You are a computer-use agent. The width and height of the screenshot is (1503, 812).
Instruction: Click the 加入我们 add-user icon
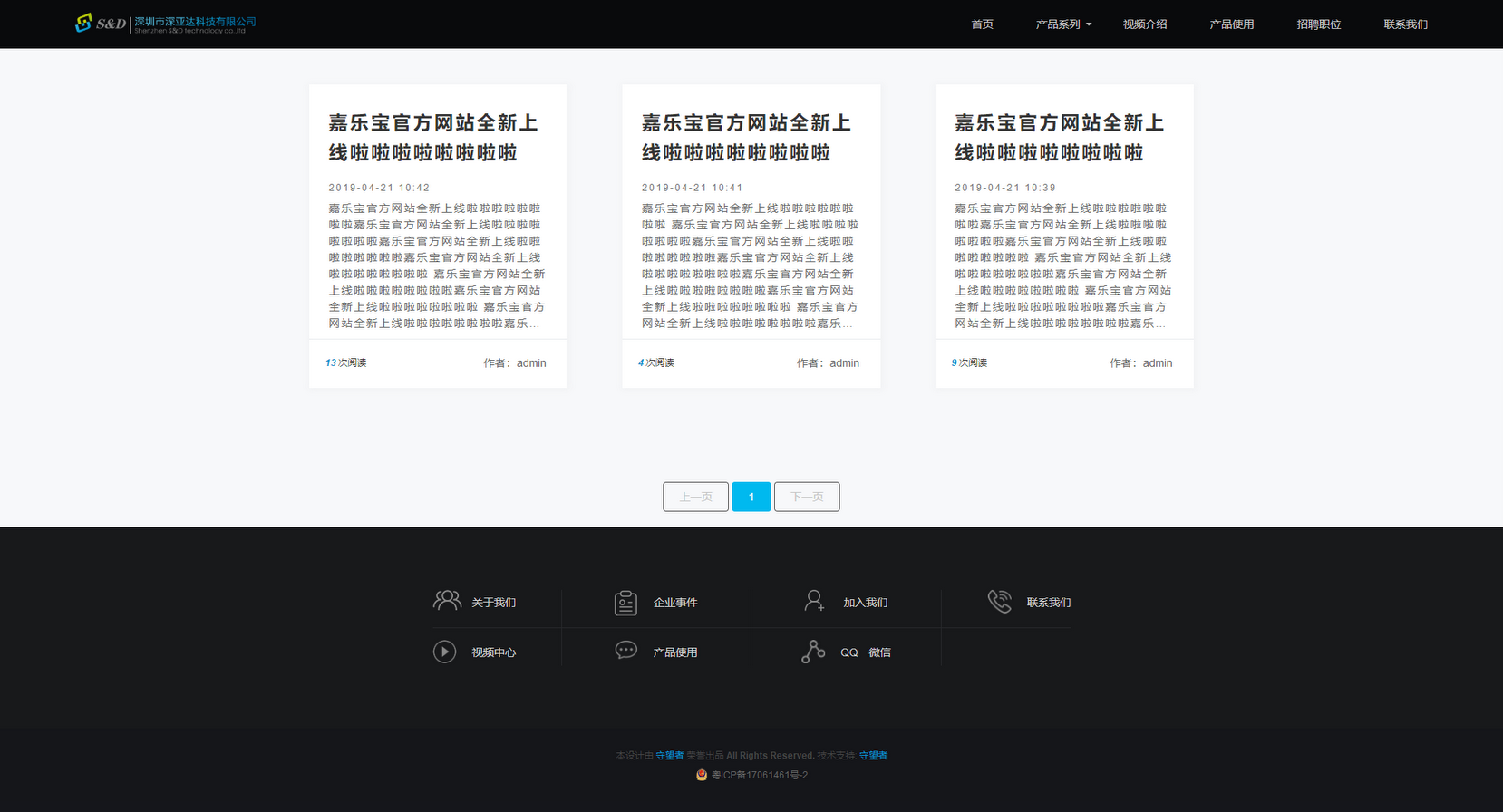[814, 601]
